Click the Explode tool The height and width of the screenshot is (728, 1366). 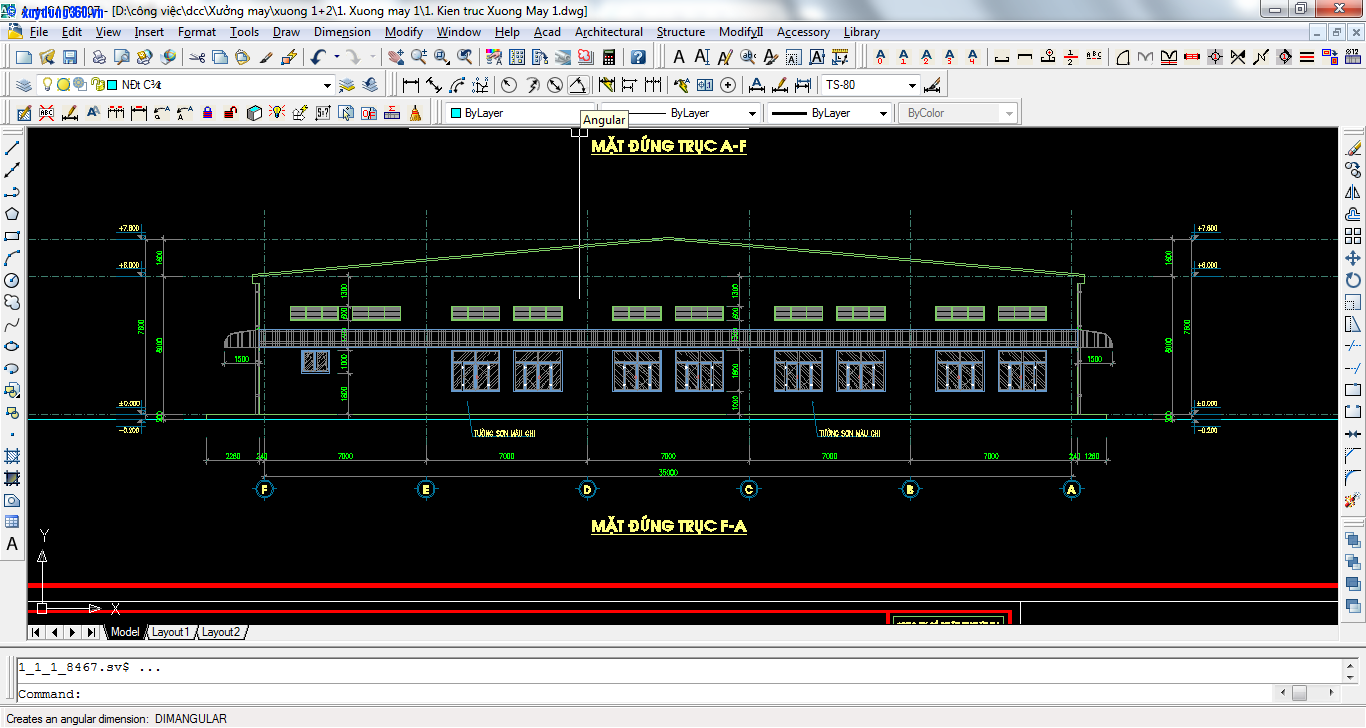1353,500
